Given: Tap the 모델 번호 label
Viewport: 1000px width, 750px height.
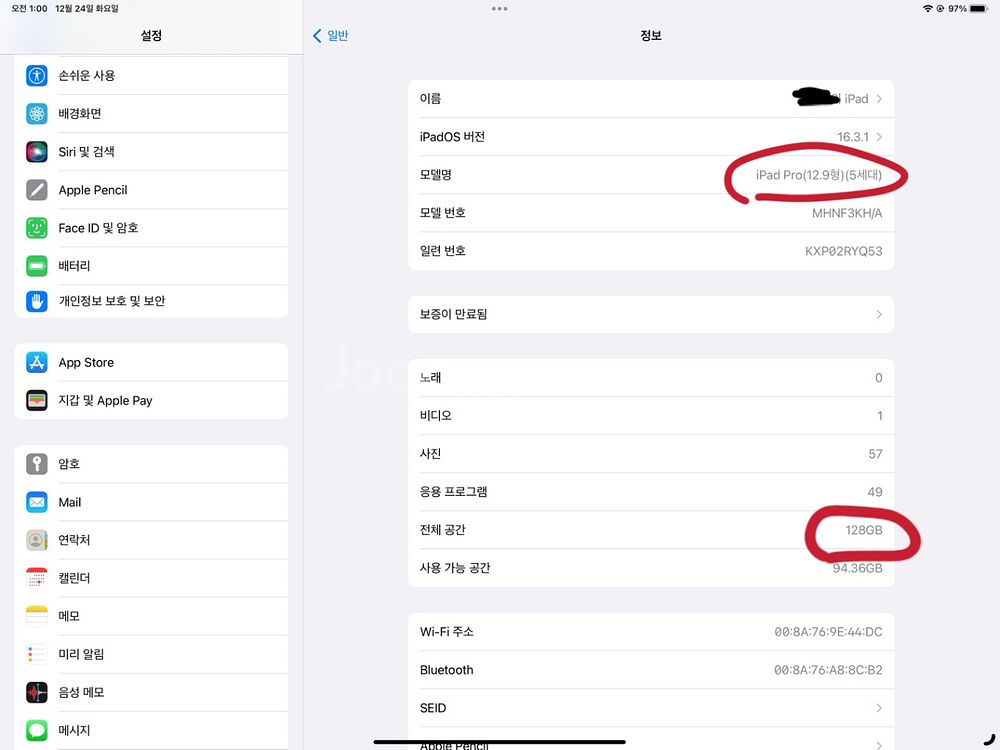Looking at the screenshot, I should point(443,213).
